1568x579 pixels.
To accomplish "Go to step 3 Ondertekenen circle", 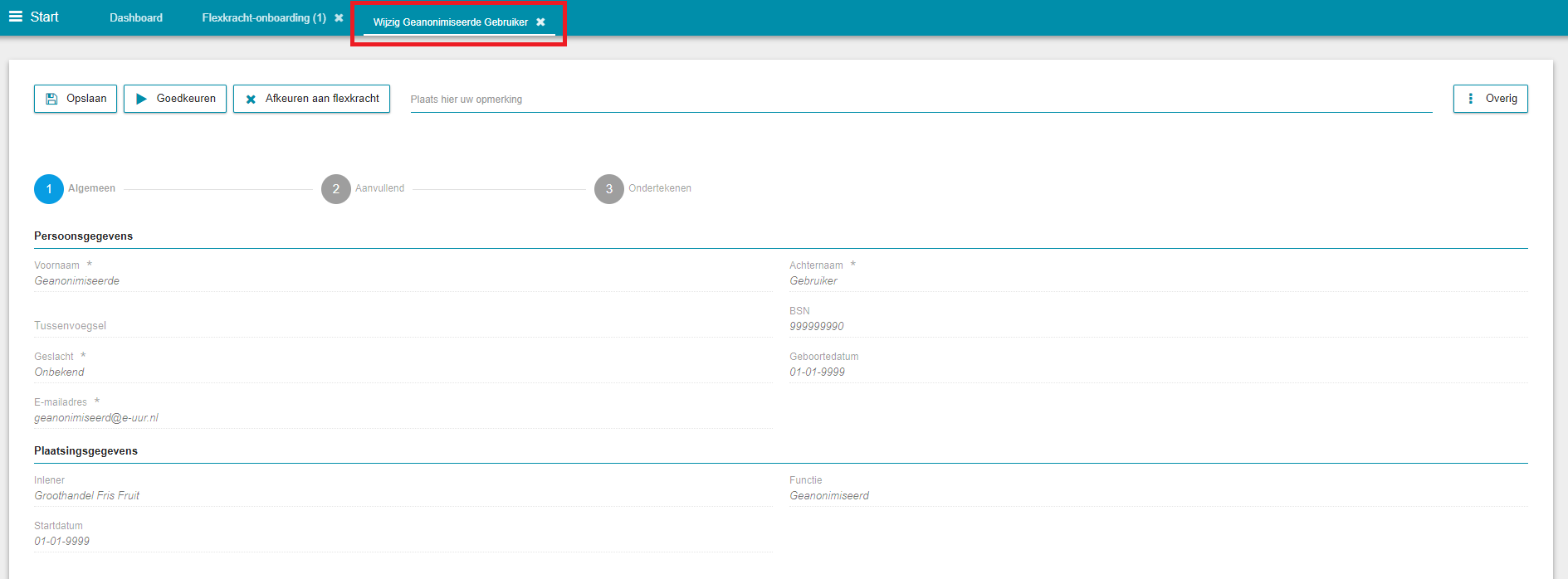I will (x=609, y=189).
